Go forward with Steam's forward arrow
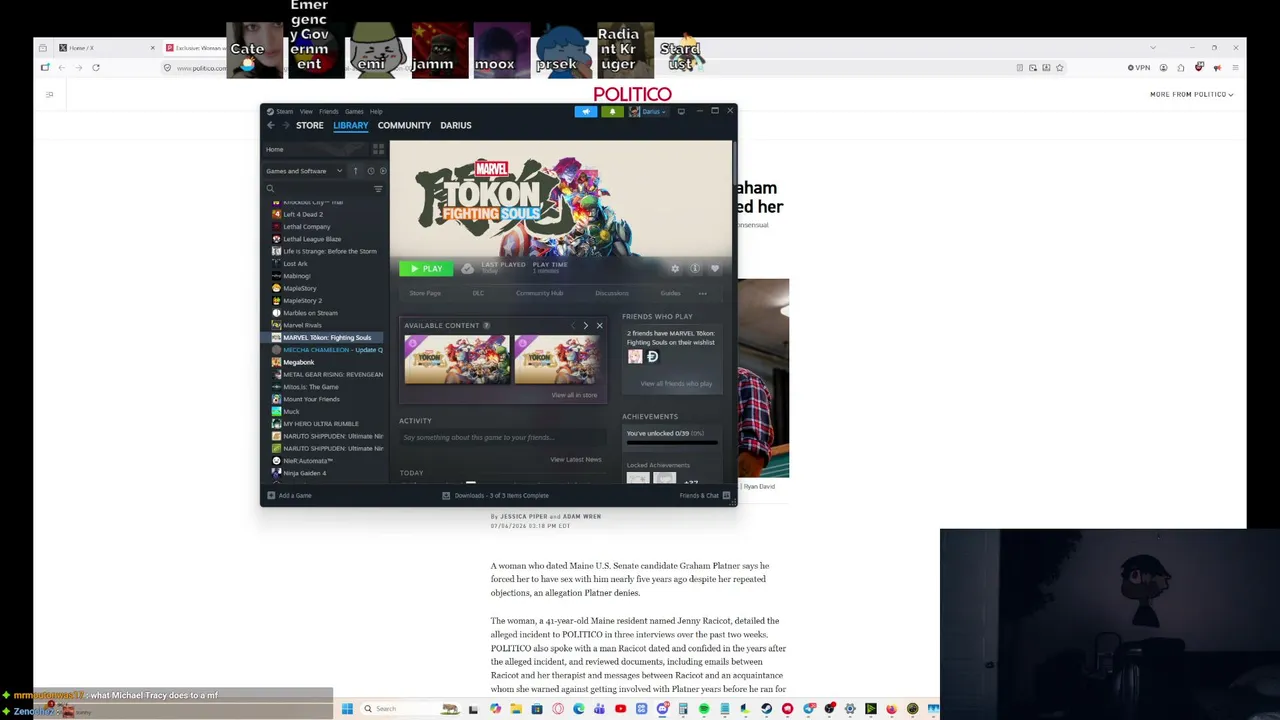This screenshot has width=1280, height=720. pyautogui.click(x=286, y=125)
